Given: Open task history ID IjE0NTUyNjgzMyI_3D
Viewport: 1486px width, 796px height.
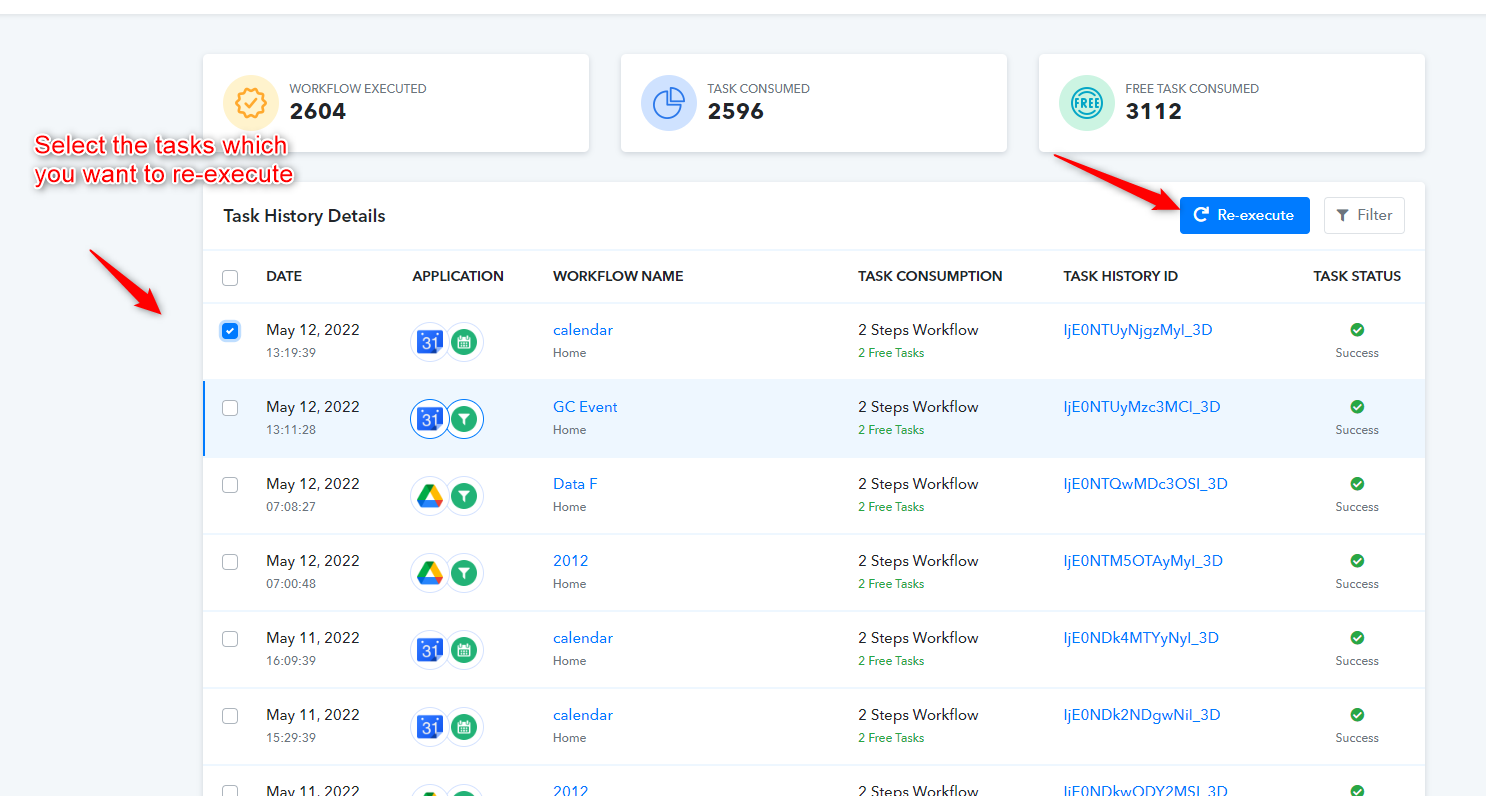Looking at the screenshot, I should coord(1138,330).
